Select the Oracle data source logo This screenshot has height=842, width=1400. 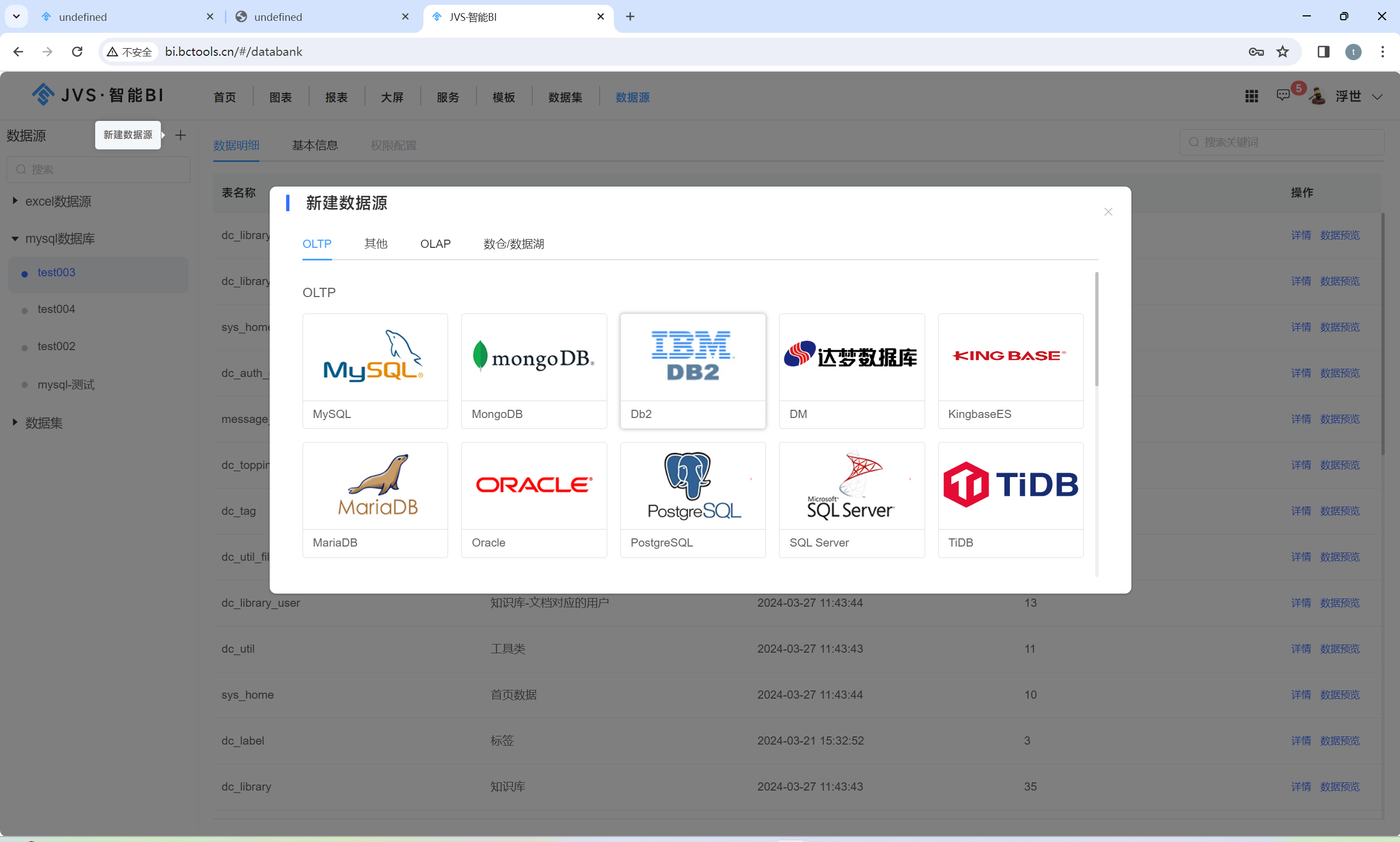[x=533, y=486]
